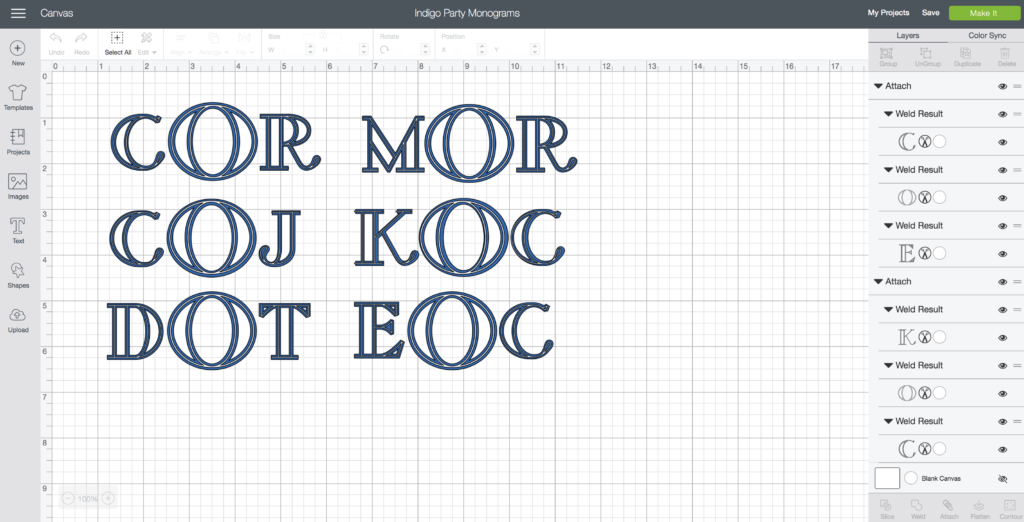Click the Group icon in Layers panel
This screenshot has height=522, width=1024.
click(x=887, y=54)
